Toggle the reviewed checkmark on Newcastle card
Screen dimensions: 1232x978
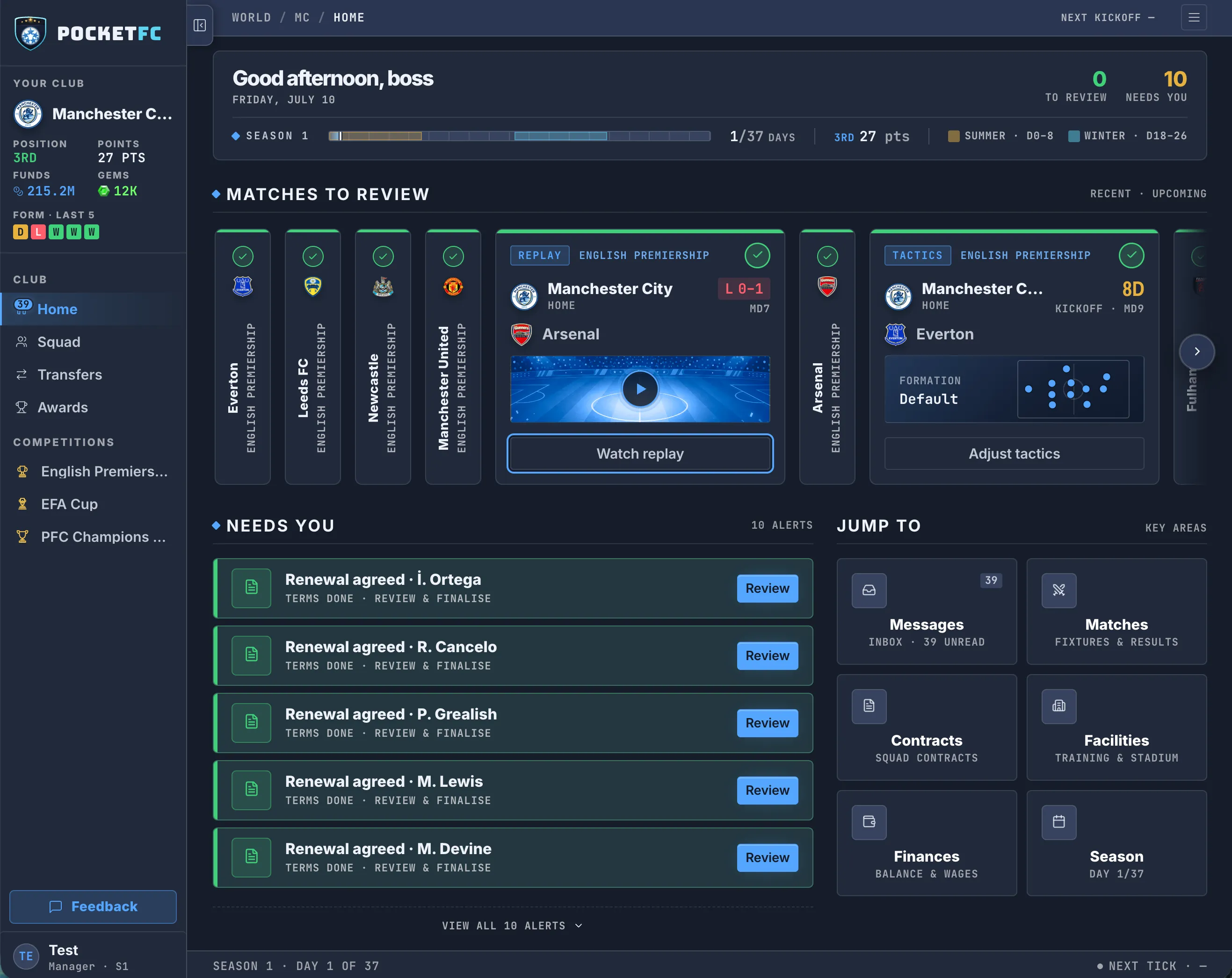pyautogui.click(x=383, y=257)
